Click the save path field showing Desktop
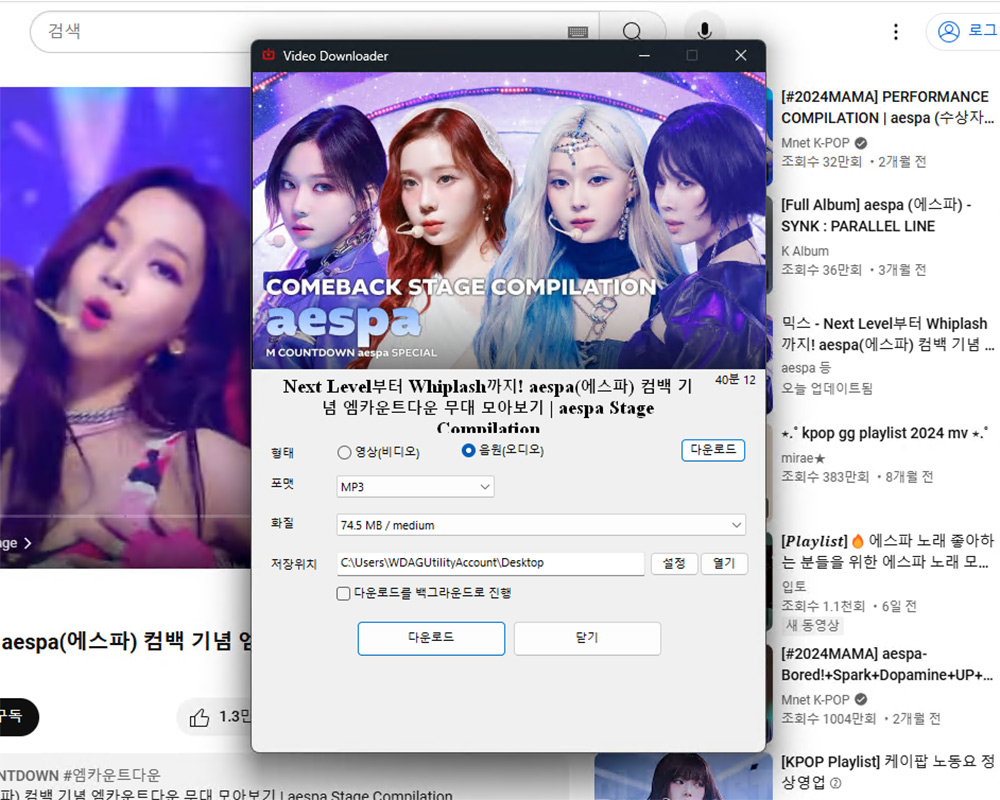This screenshot has height=800, width=1000. pos(490,563)
